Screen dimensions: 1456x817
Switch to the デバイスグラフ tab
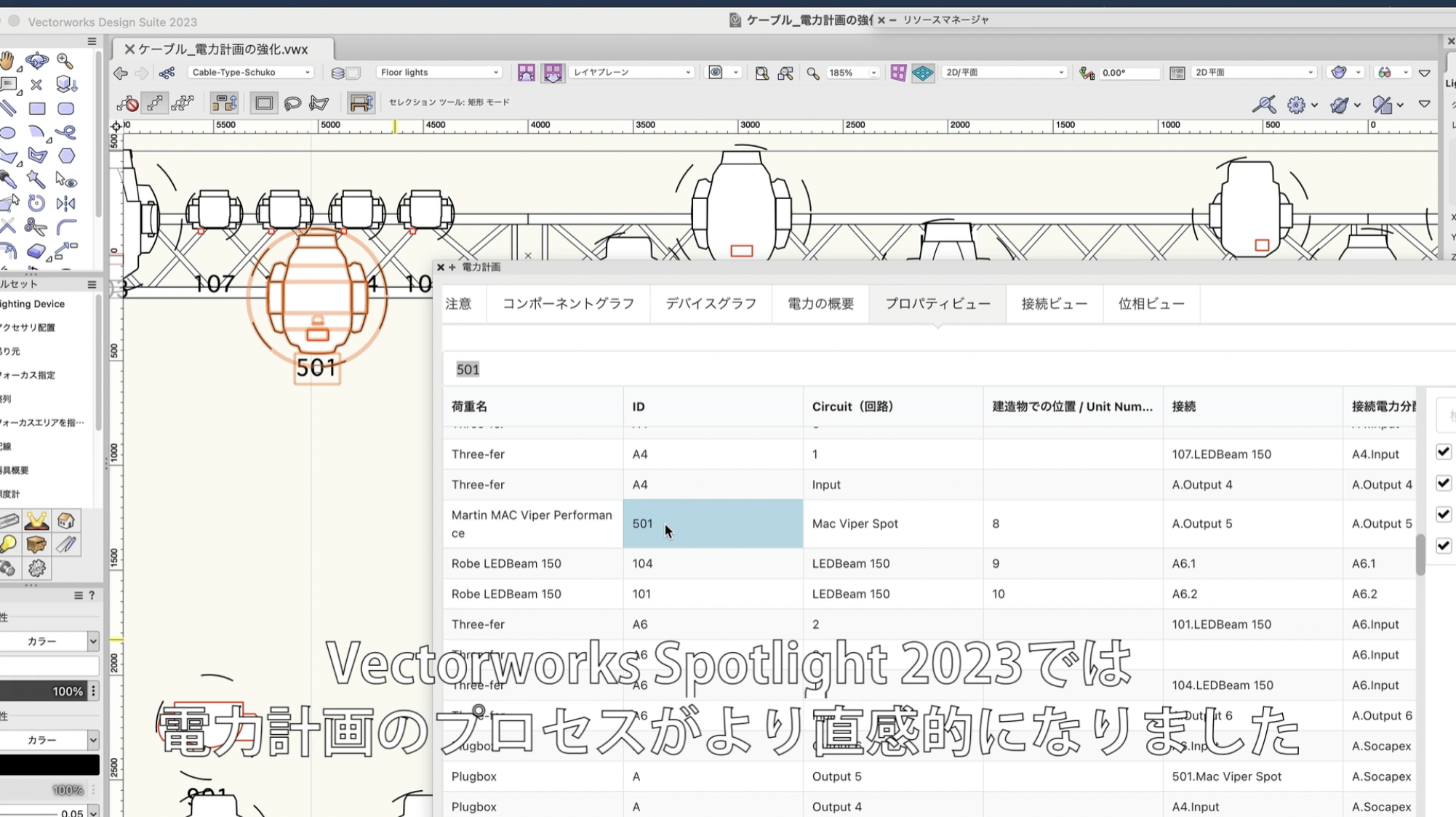[x=711, y=304]
